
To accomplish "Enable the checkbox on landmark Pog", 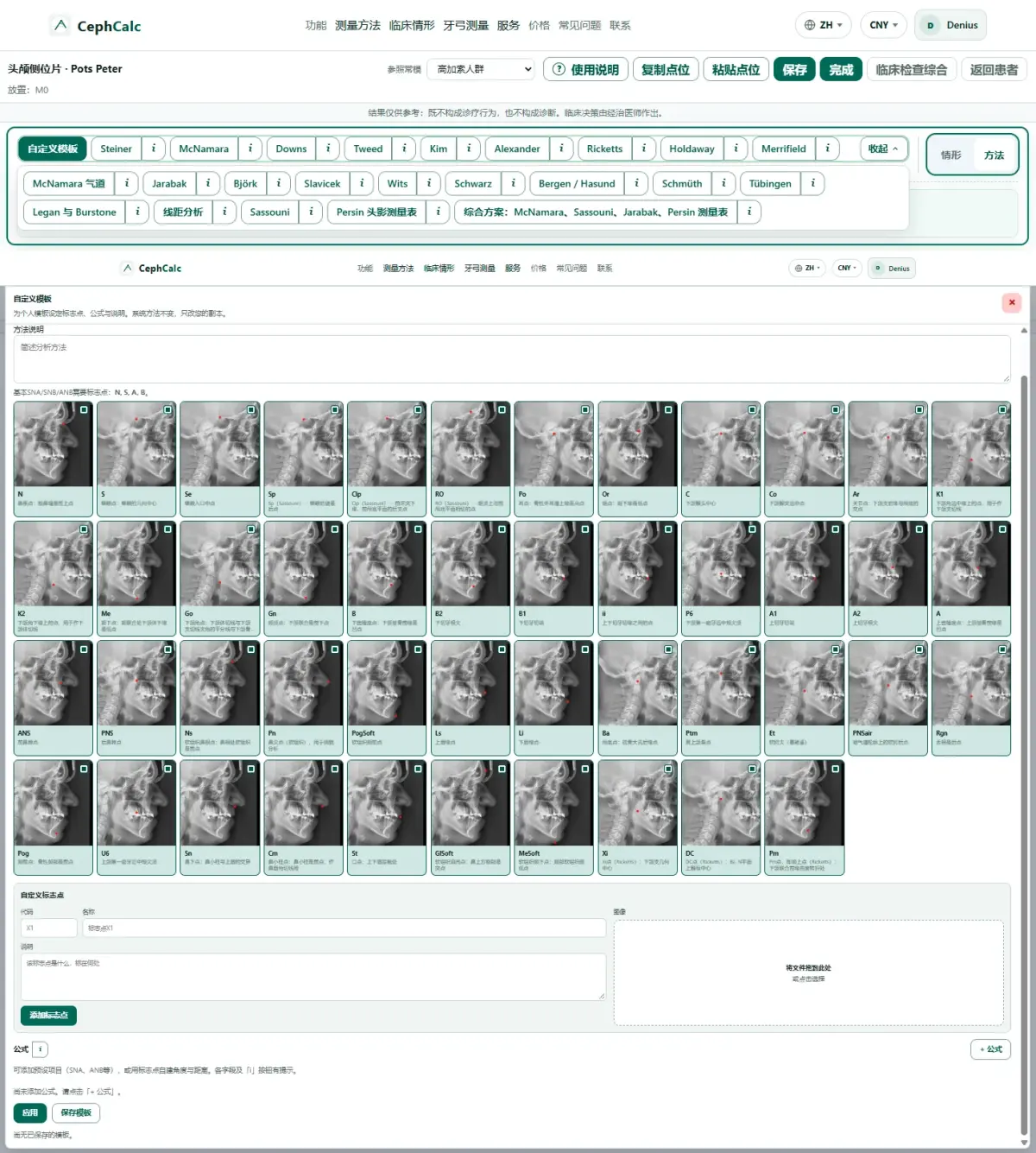I will [x=84, y=769].
